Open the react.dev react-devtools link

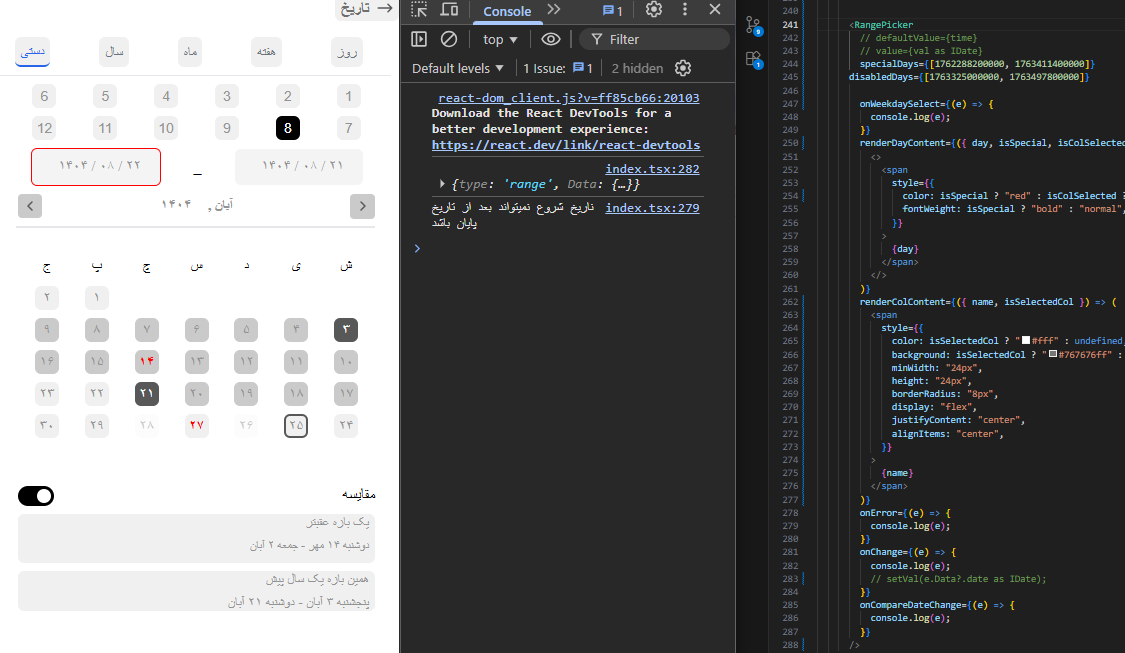click(565, 145)
